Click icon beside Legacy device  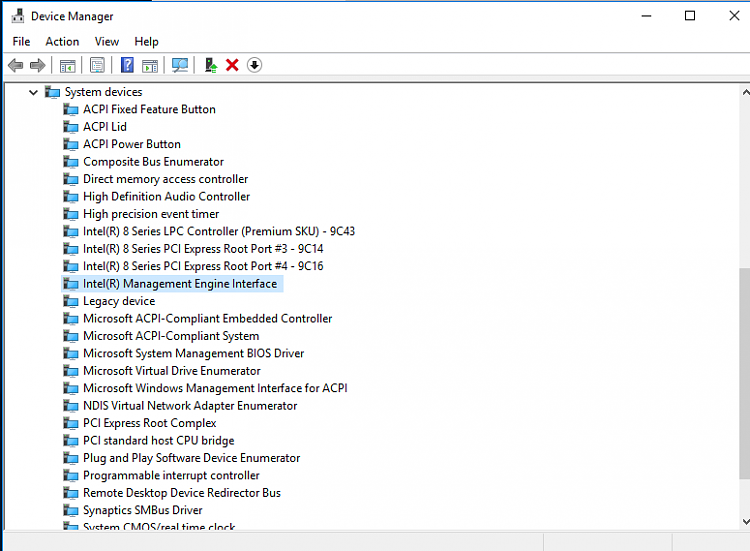71,301
